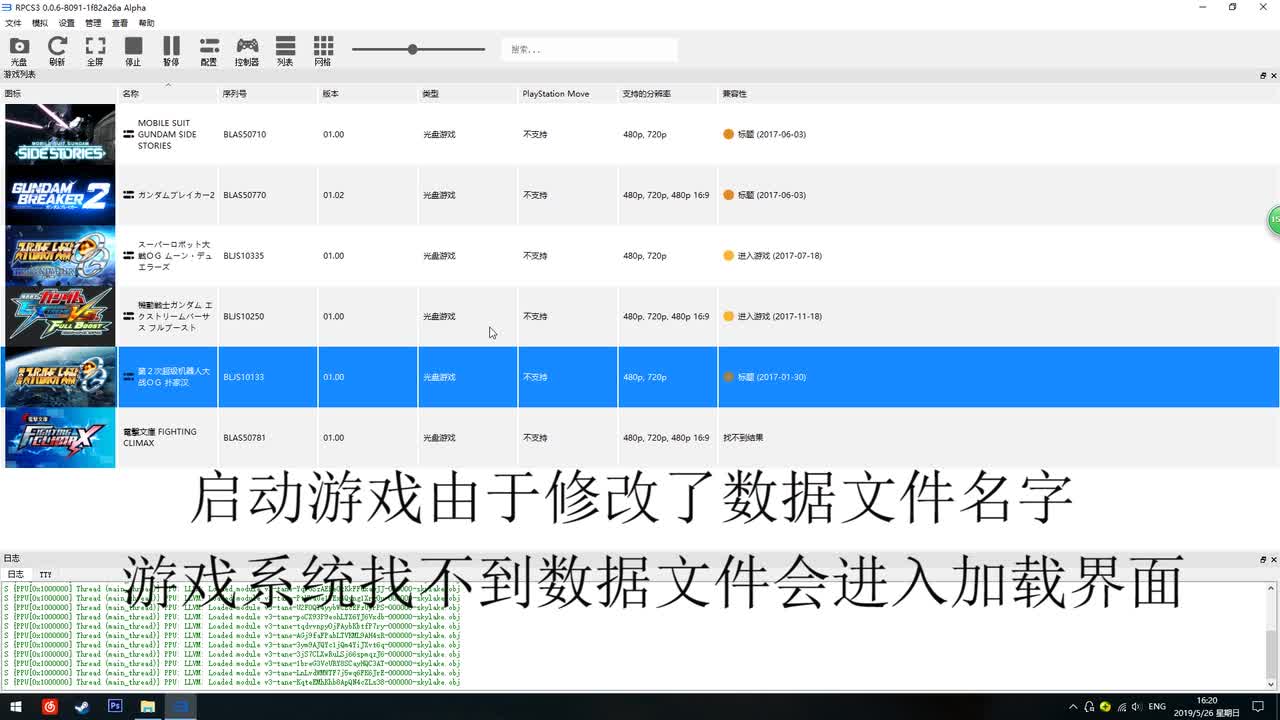
Task: Click serial number BLAS50781
Action: pyautogui.click(x=245, y=437)
